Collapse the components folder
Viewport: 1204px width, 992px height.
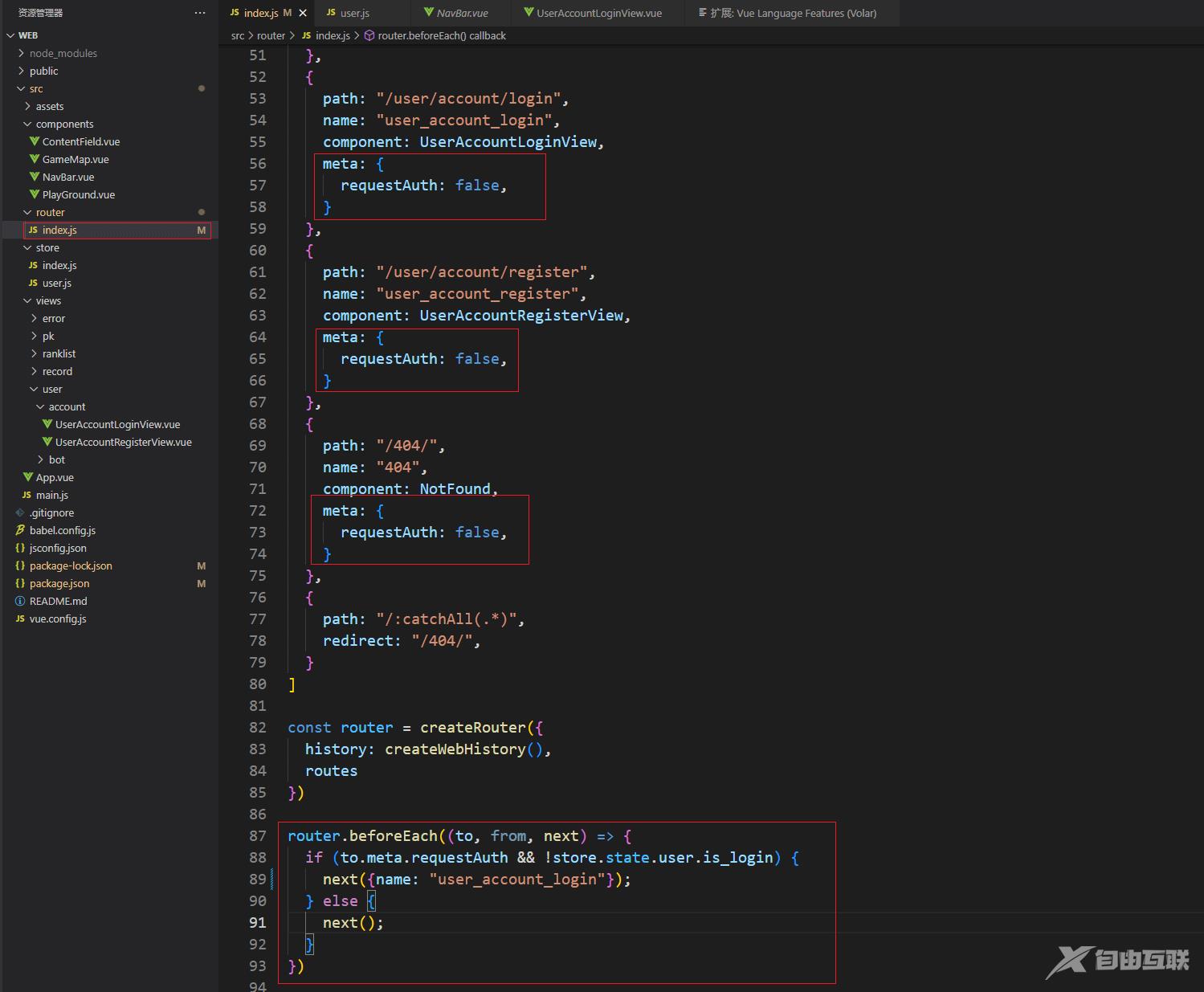coord(64,124)
